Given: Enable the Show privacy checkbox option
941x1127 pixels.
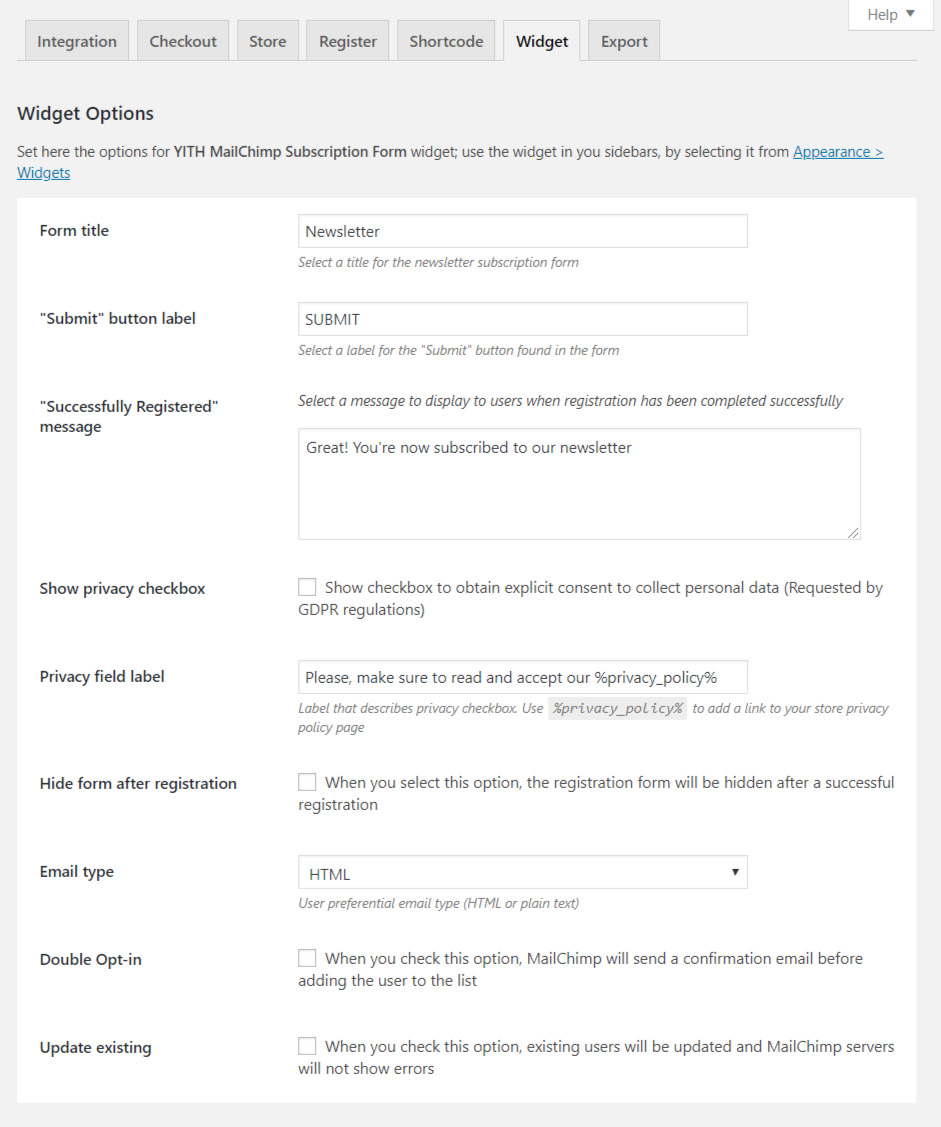Looking at the screenshot, I should [x=307, y=587].
